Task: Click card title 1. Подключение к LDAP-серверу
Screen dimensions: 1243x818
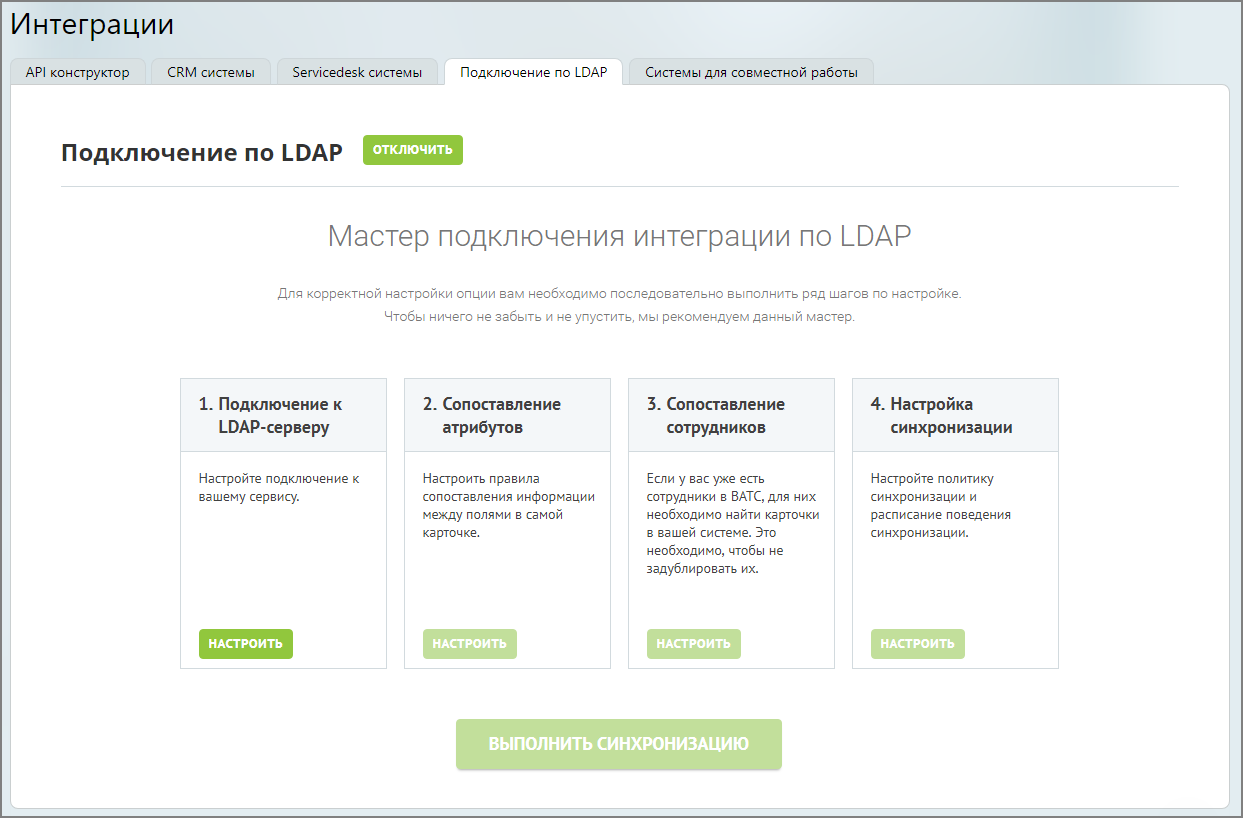Action: pos(272,416)
